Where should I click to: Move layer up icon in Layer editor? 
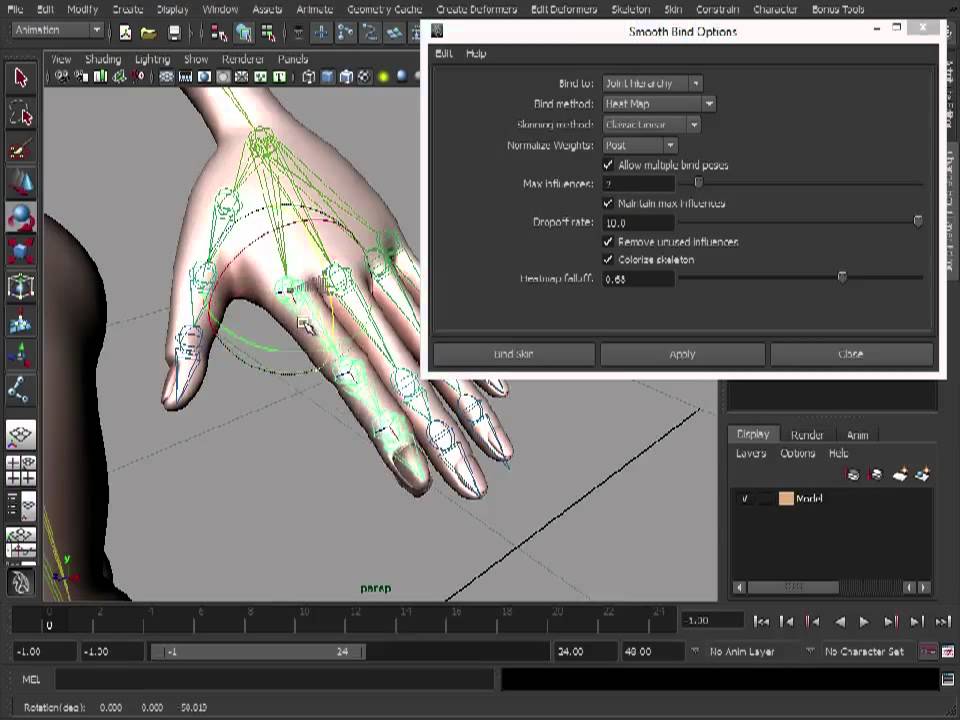point(853,474)
